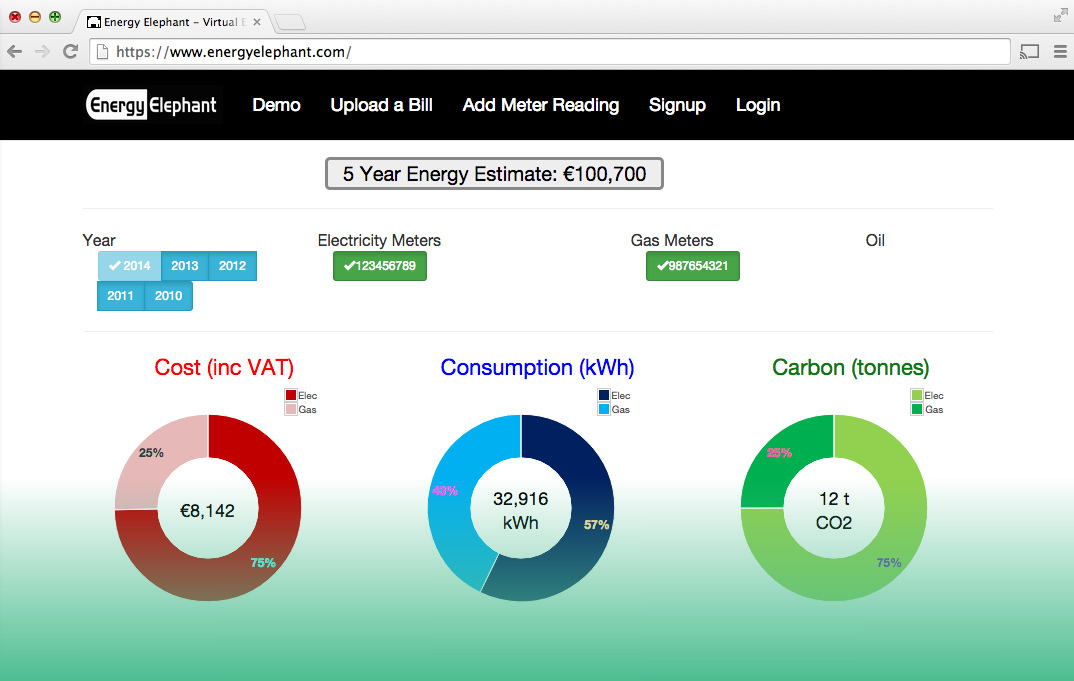Reload the page with the refresh icon
Image resolution: width=1074 pixels, height=681 pixels.
coord(70,52)
